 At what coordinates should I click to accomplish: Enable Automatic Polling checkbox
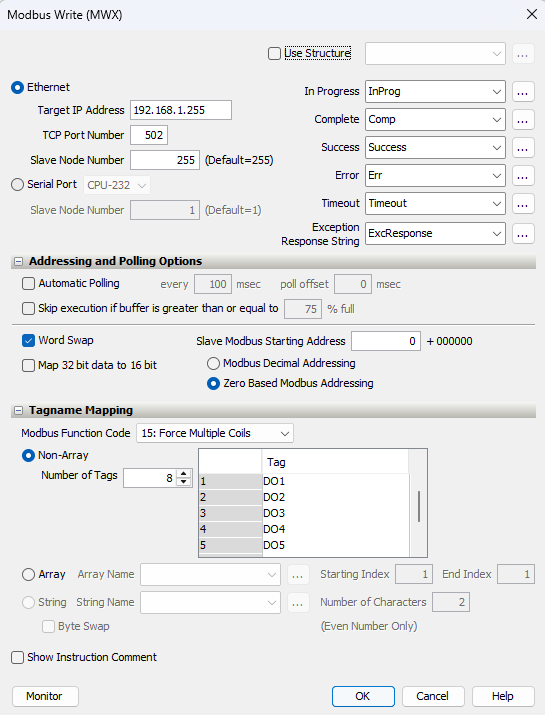tap(28, 284)
